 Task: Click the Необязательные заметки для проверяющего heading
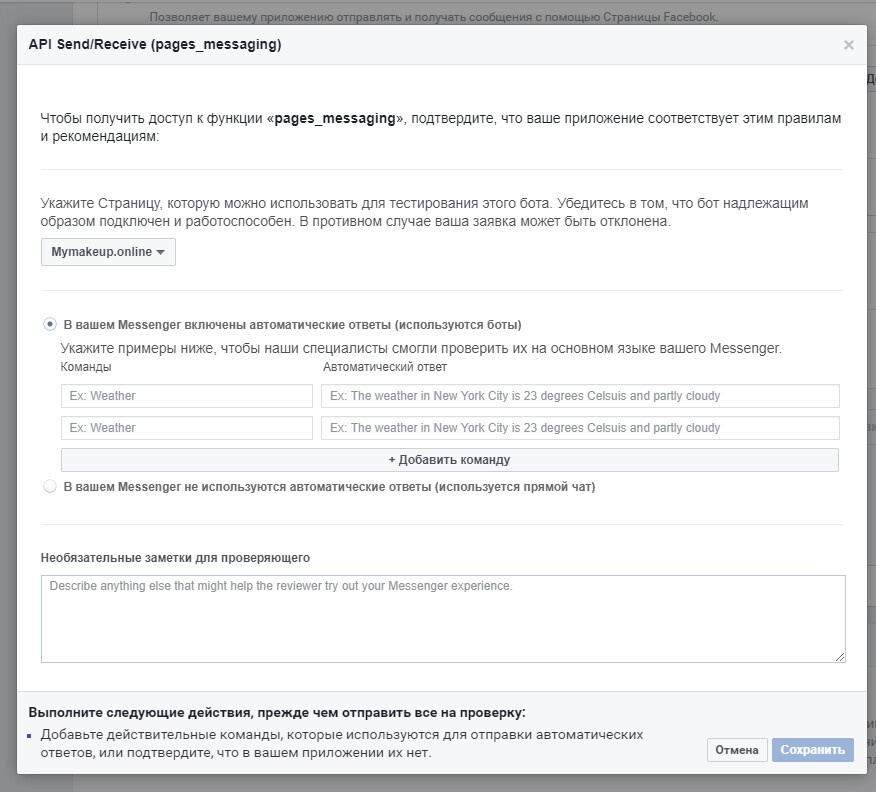pos(175,557)
